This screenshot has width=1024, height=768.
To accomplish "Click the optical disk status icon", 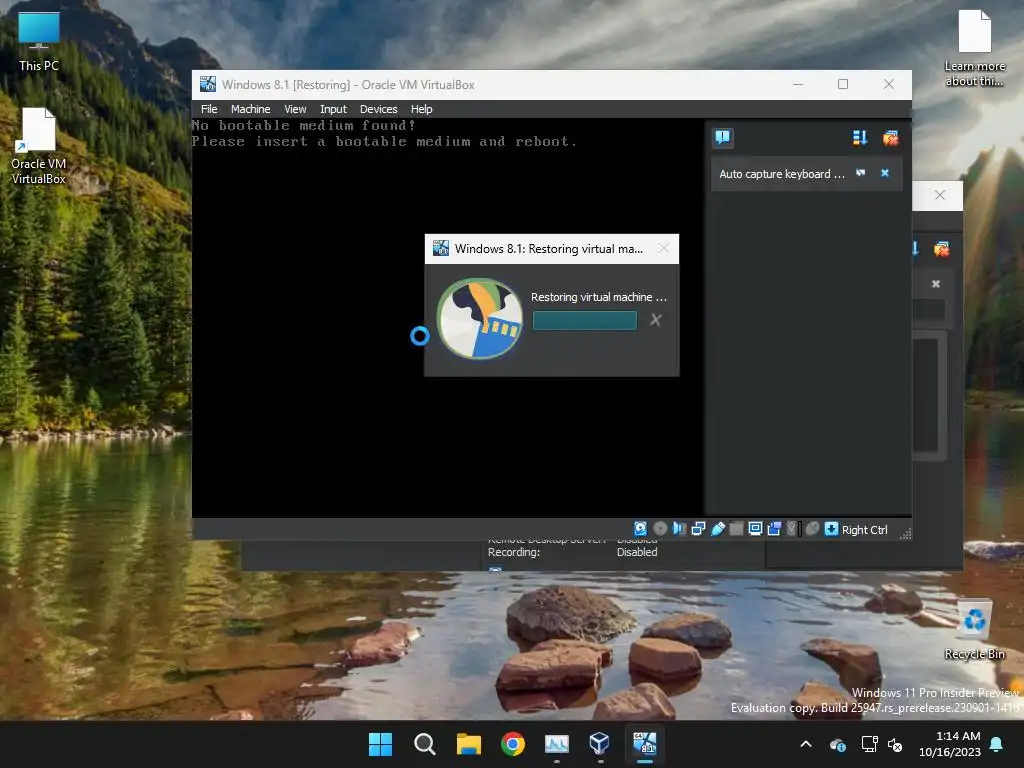I will click(x=660, y=528).
